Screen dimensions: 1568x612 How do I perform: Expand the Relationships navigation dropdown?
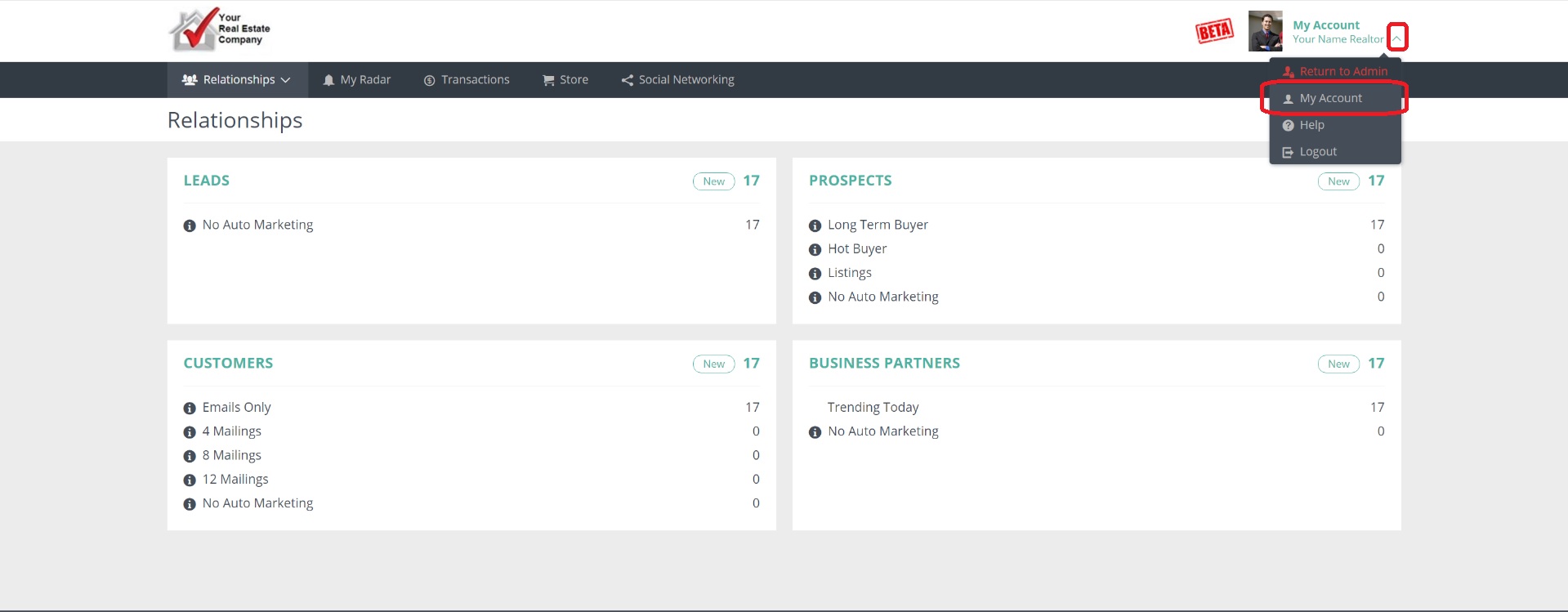237,80
